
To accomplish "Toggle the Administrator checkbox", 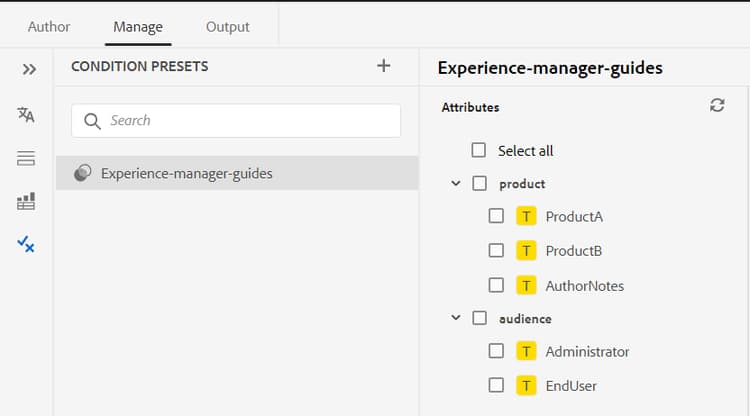I will click(496, 351).
